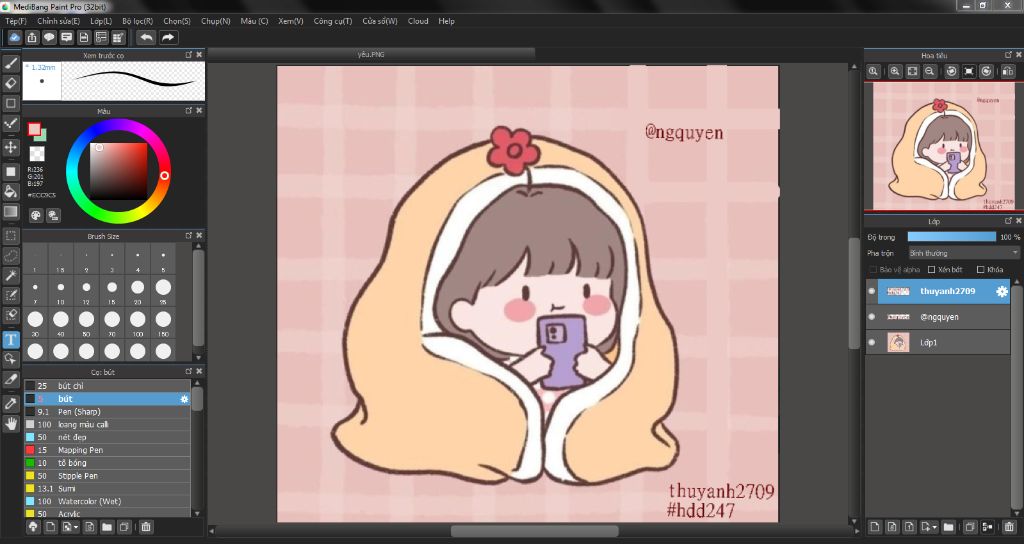Select the Bucket fill tool
Image resolution: width=1024 pixels, height=544 pixels.
coord(10,191)
